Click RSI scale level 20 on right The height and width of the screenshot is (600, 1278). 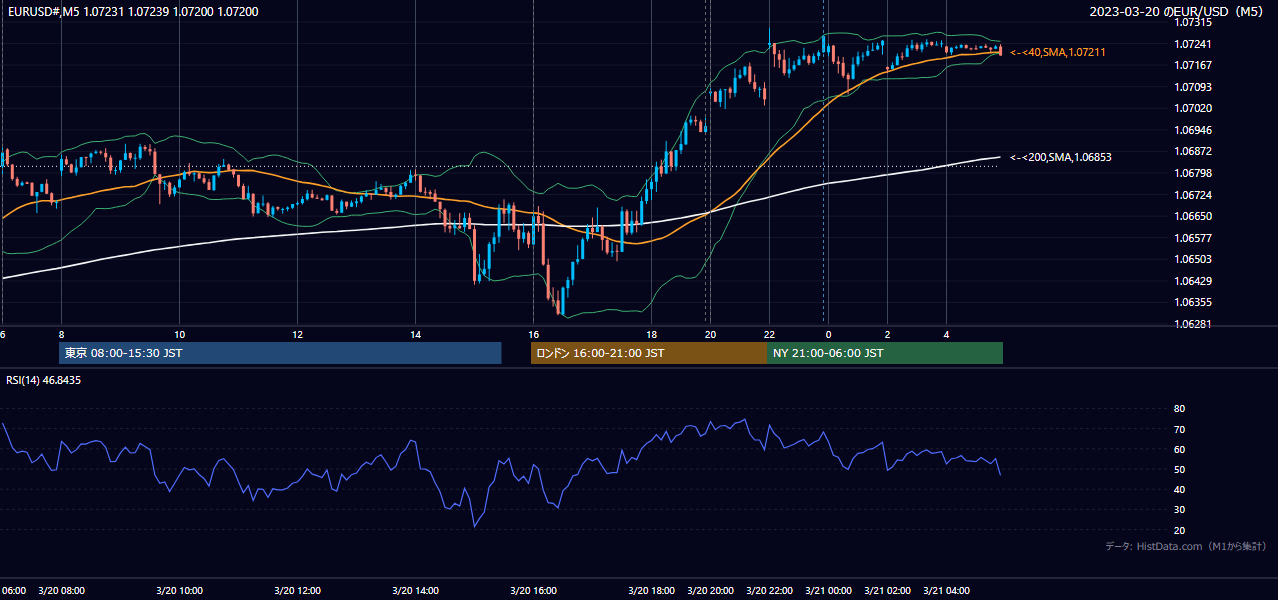[x=1180, y=530]
